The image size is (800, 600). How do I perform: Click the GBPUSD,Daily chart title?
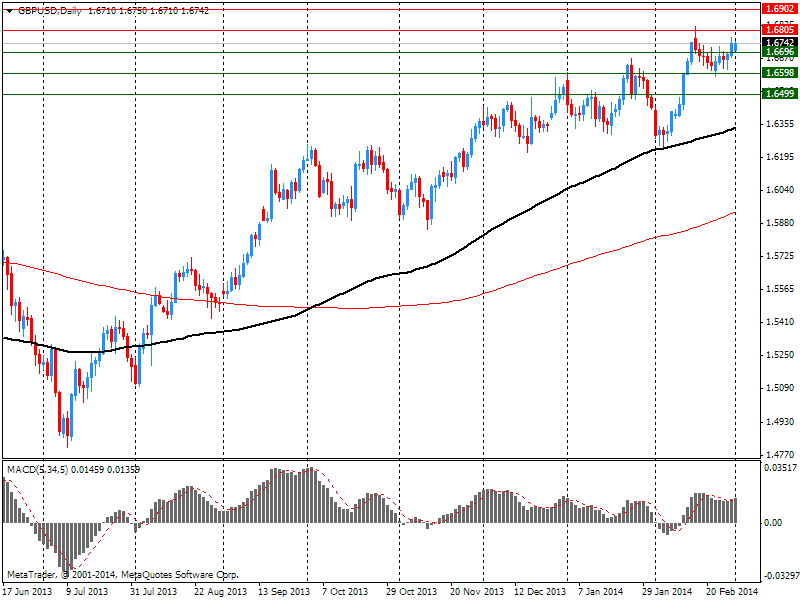[49, 11]
